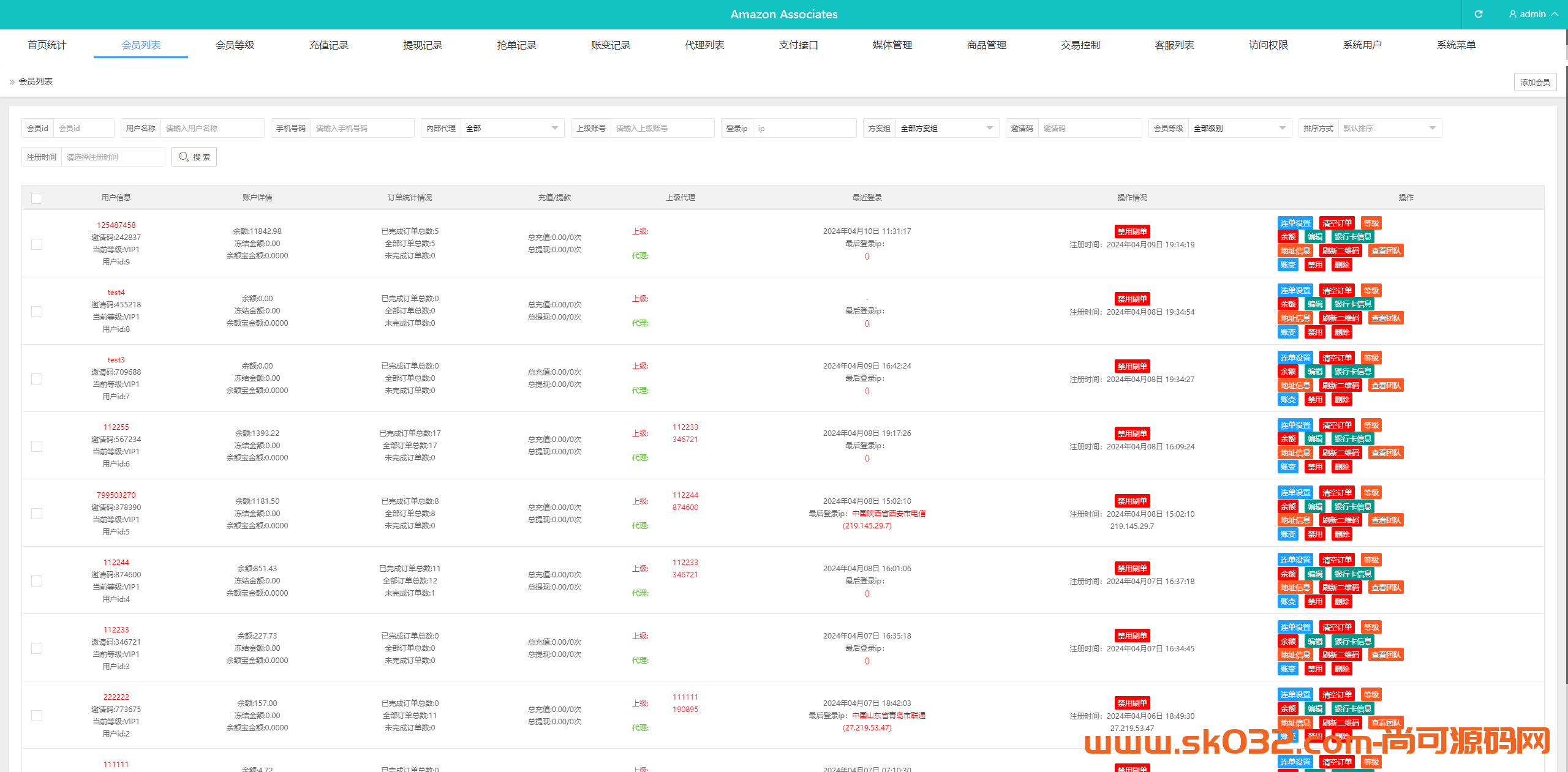
Task: Go to the 提现记录 tab
Action: (x=423, y=45)
